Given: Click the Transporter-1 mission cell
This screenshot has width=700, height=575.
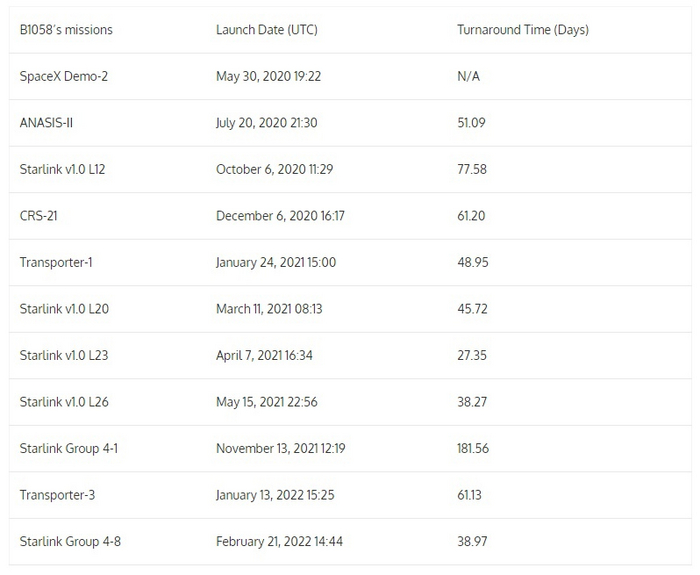Looking at the screenshot, I should tap(56, 263).
